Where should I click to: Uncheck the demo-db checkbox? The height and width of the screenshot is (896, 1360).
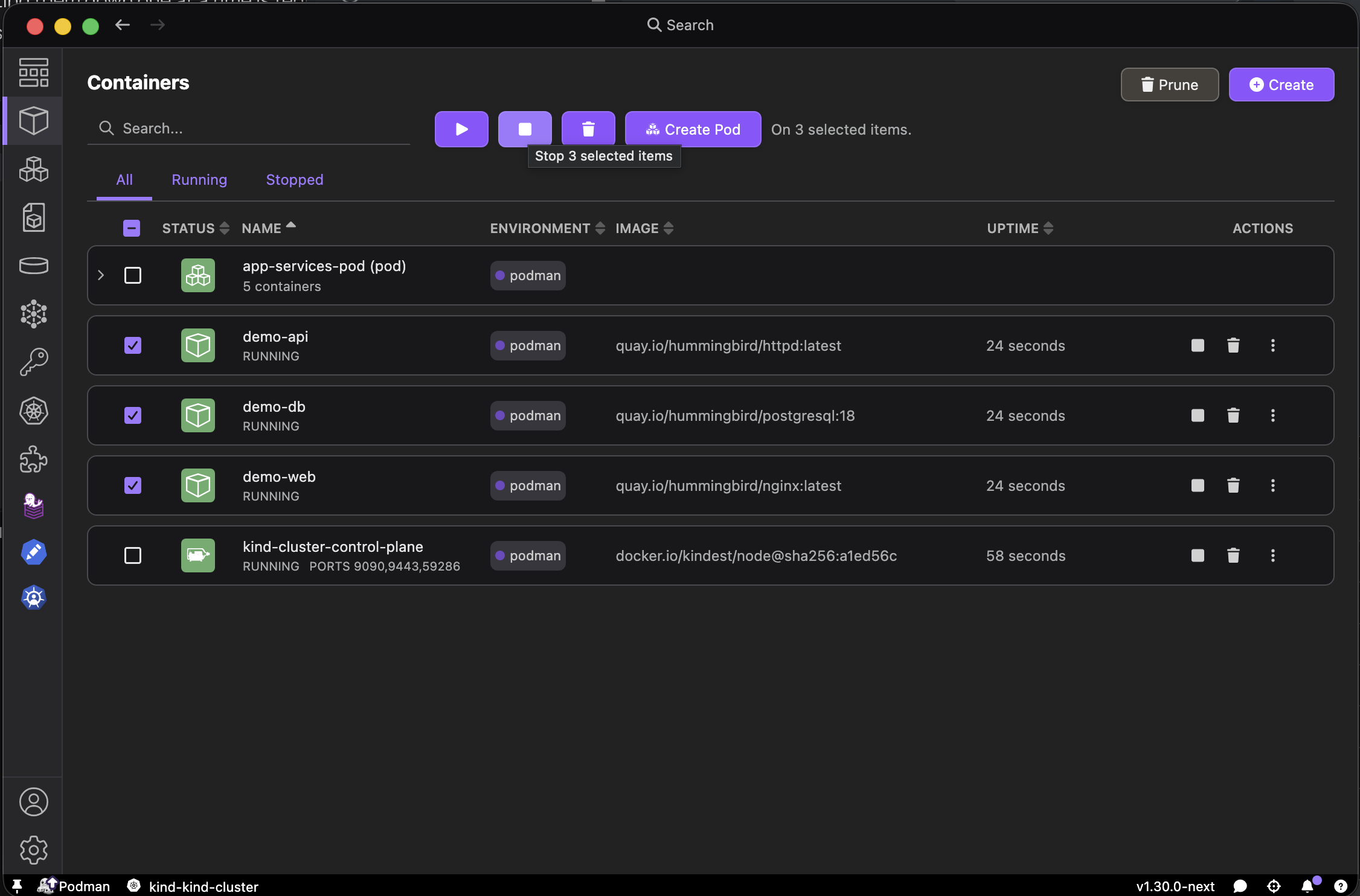tap(133, 415)
